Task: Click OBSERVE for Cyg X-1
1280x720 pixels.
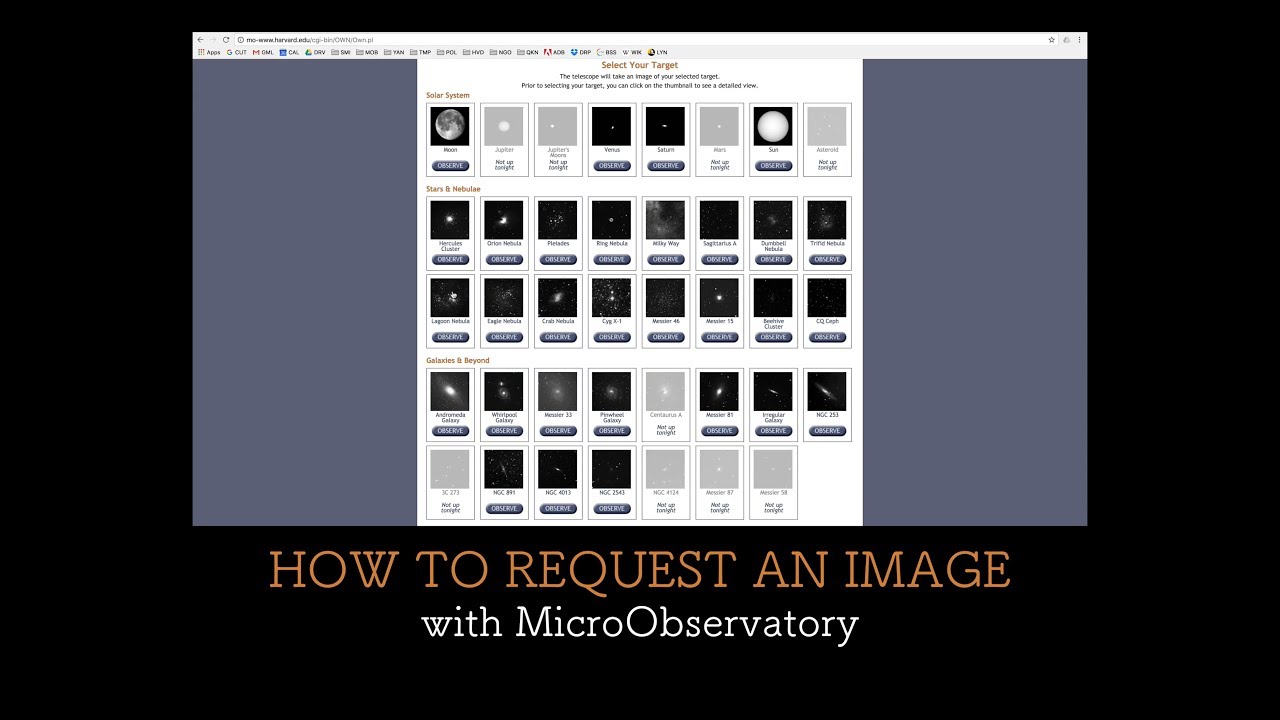Action: [x=612, y=337]
